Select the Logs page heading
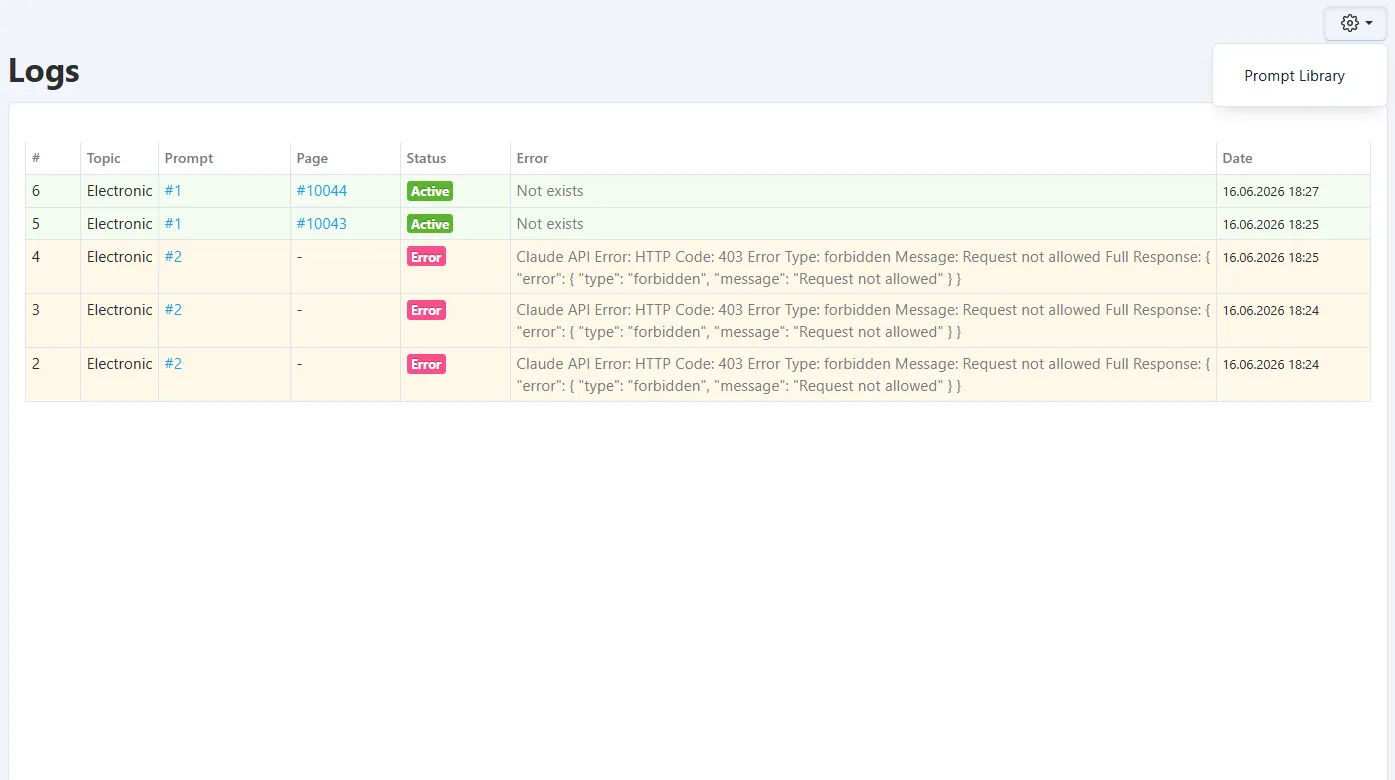This screenshot has width=1395, height=780. pos(44,71)
